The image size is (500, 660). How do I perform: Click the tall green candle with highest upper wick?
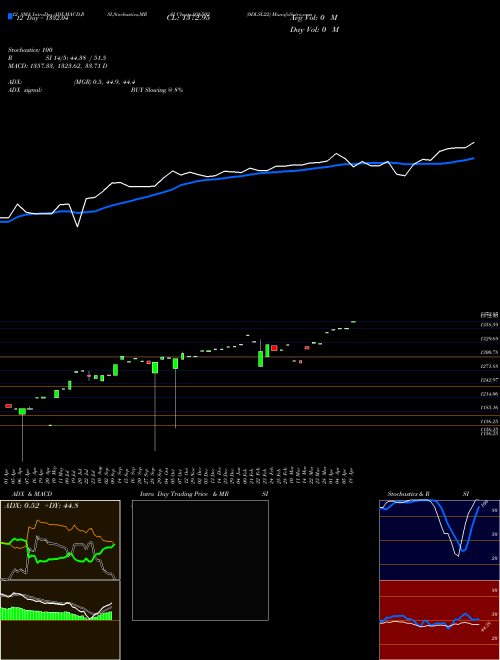(x=261, y=359)
